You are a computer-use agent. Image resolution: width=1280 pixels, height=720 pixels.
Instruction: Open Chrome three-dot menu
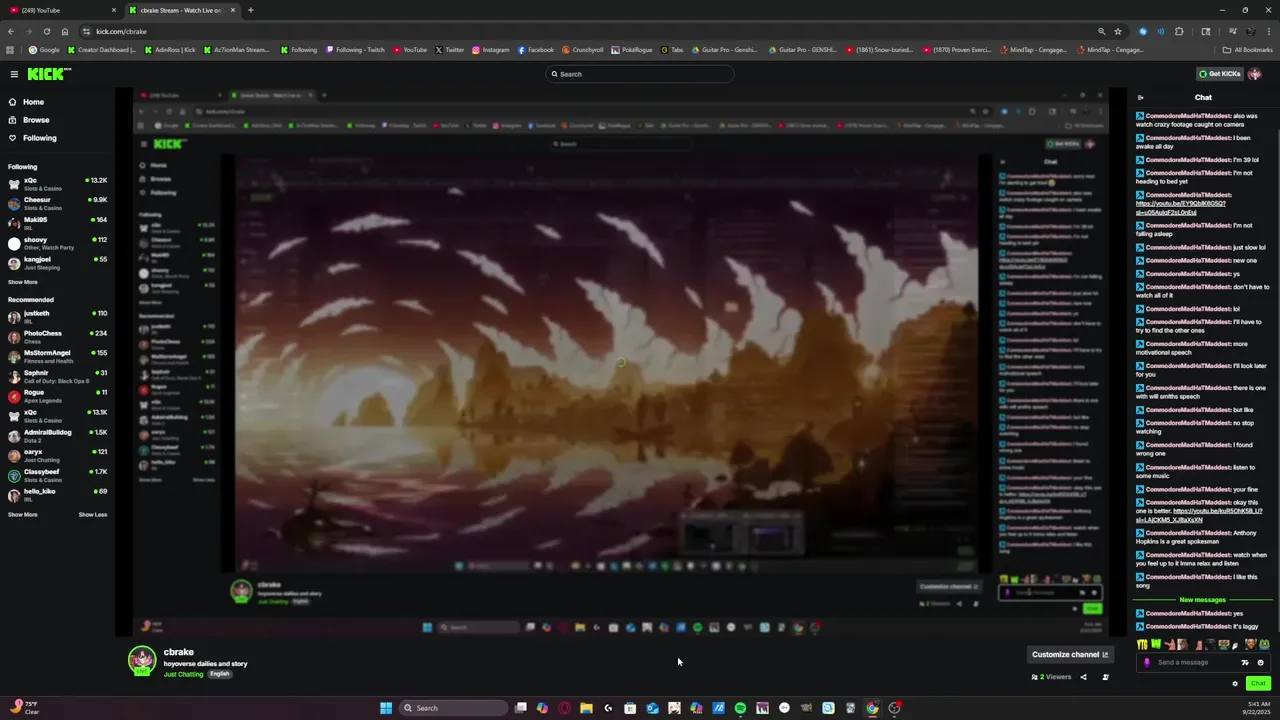pyautogui.click(x=1267, y=31)
